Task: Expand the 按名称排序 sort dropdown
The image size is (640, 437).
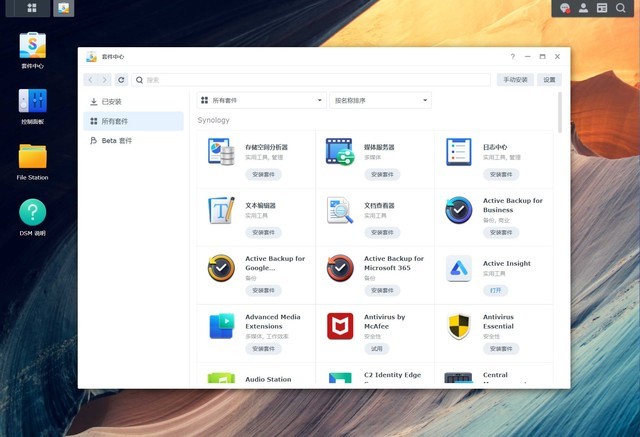Action: (x=380, y=100)
